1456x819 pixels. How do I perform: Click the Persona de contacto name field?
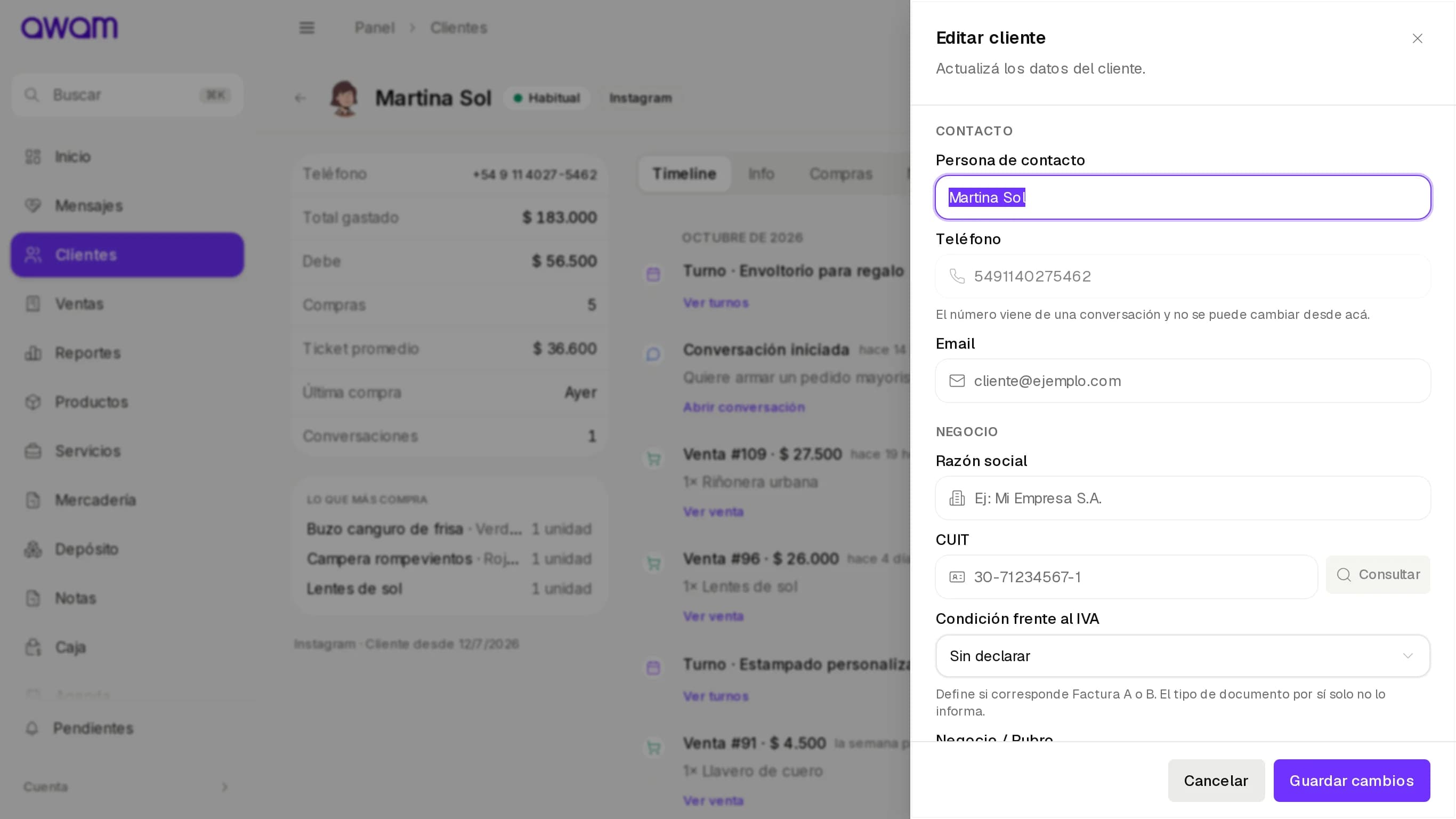coord(1183,197)
